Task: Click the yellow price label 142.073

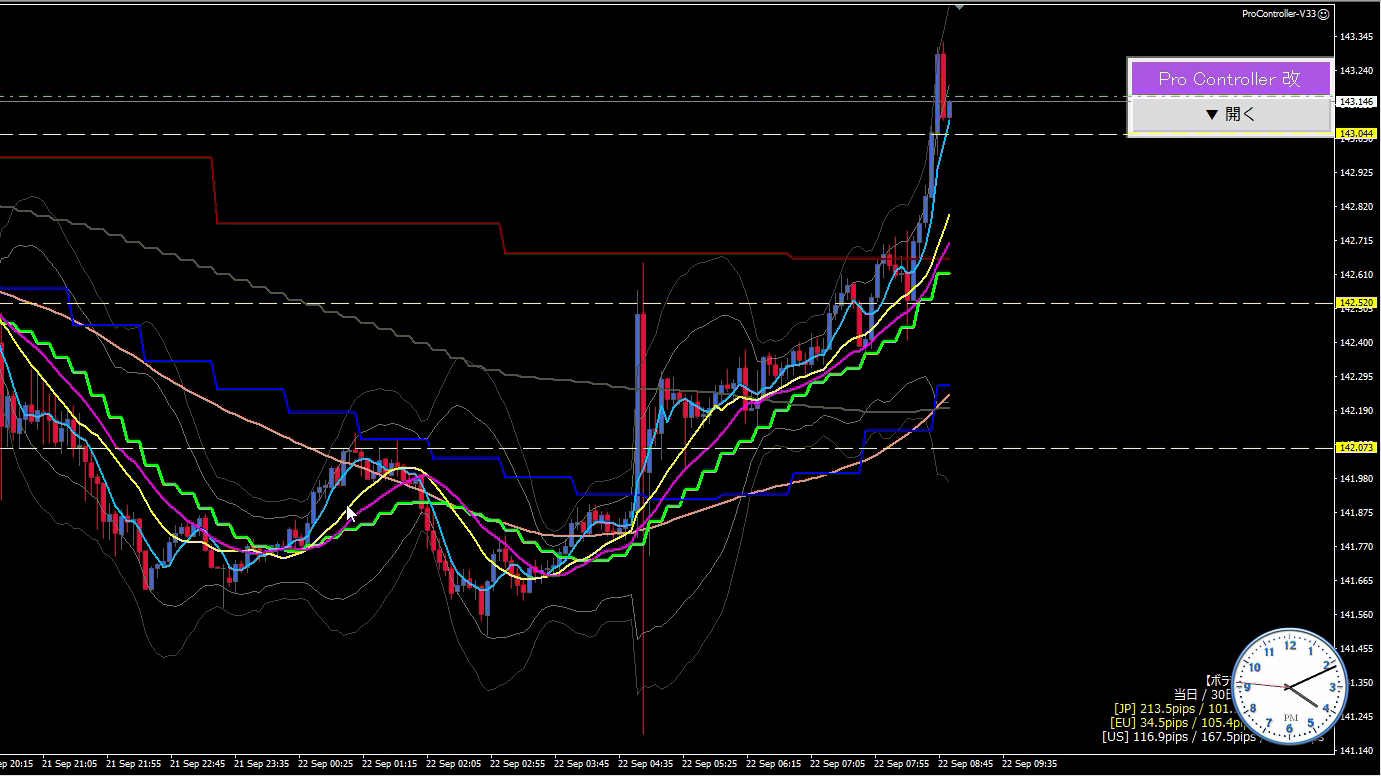Action: coord(1356,447)
